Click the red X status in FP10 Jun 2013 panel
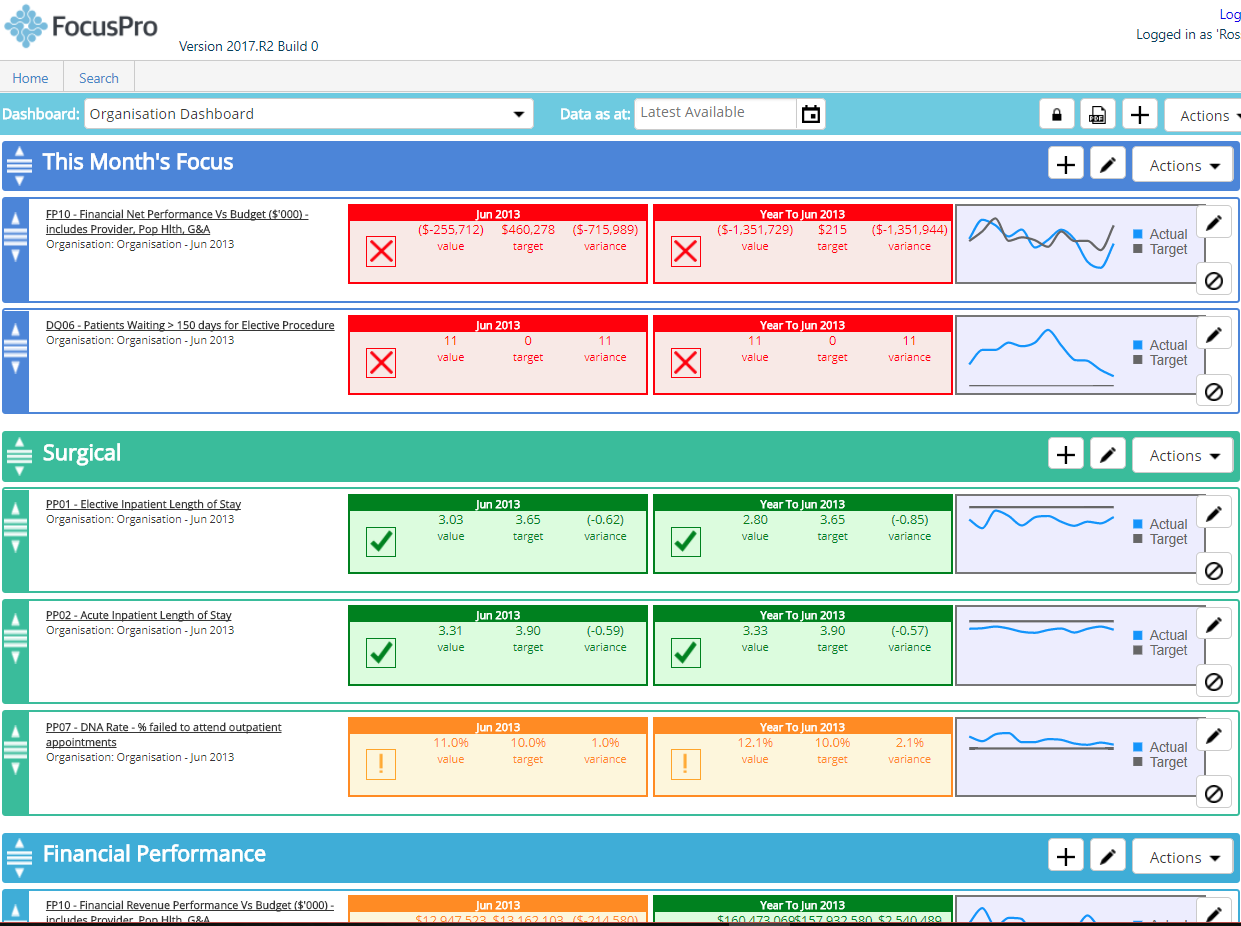 [x=381, y=252]
